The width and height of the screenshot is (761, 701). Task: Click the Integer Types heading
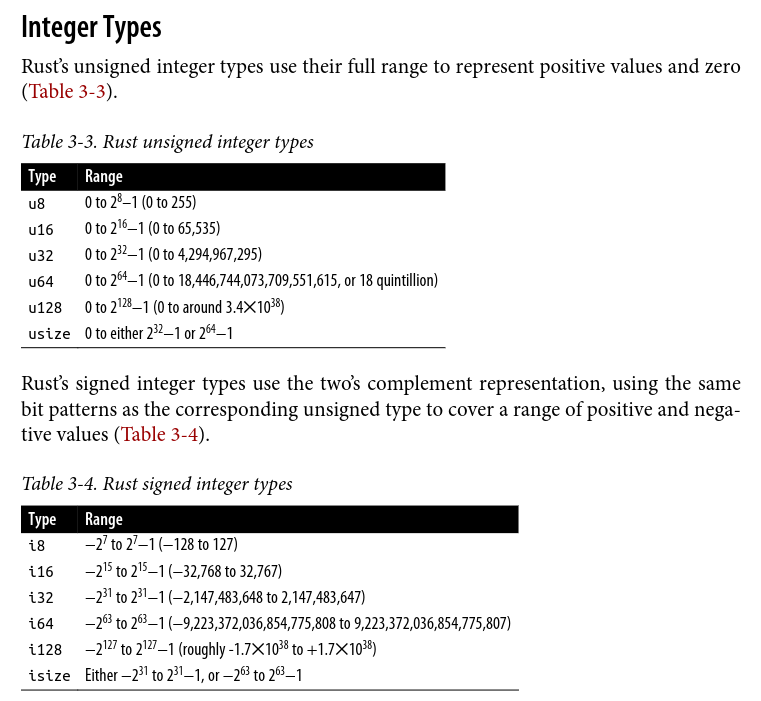pos(91,27)
